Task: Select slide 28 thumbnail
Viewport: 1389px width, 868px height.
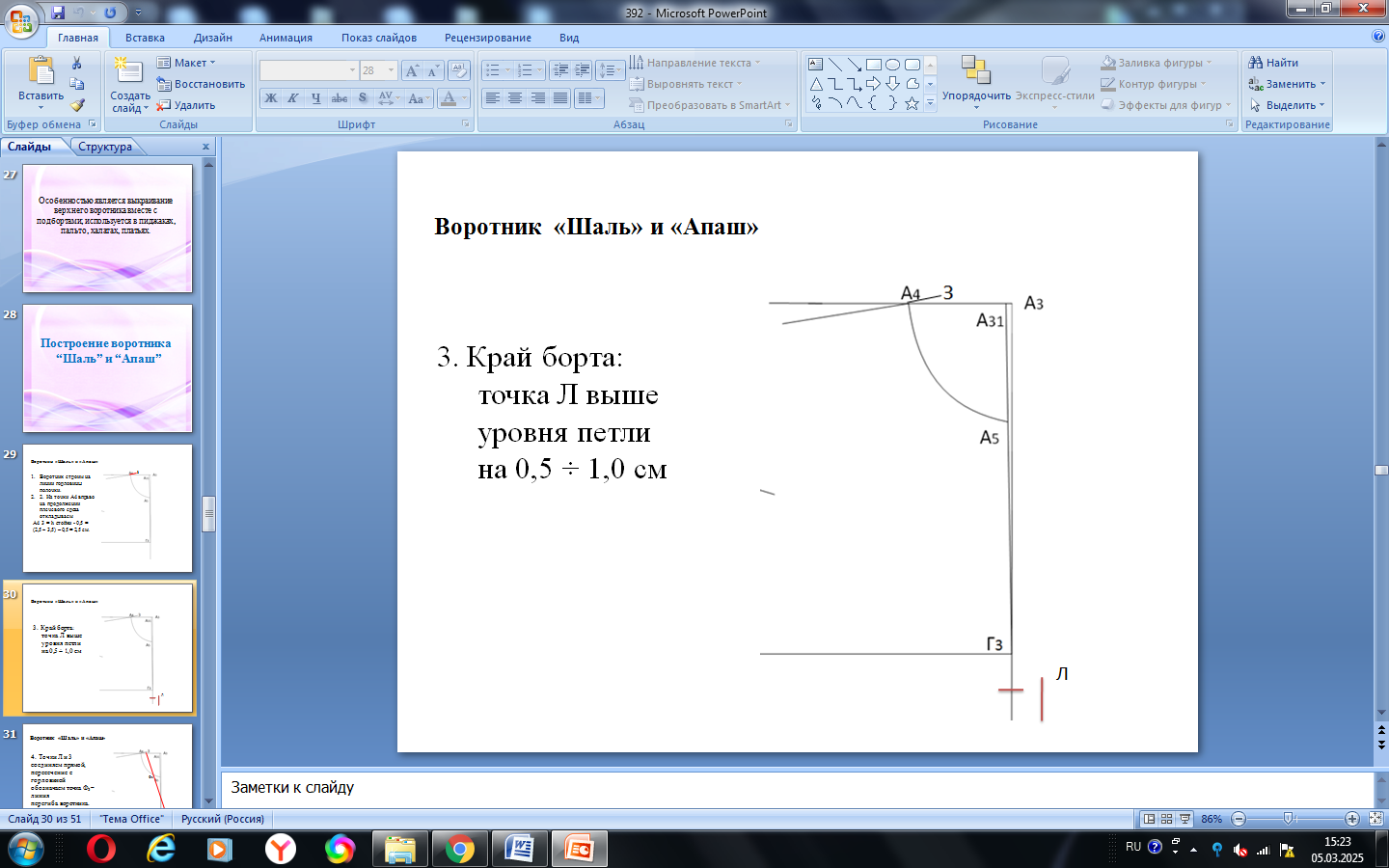Action: tap(107, 368)
